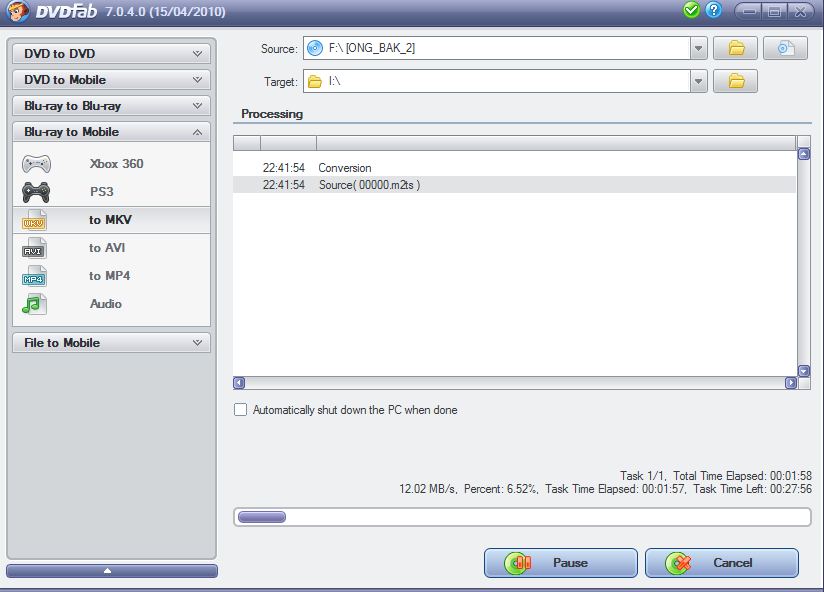
Task: Select the to MP4 conversion mode
Action: click(x=109, y=276)
